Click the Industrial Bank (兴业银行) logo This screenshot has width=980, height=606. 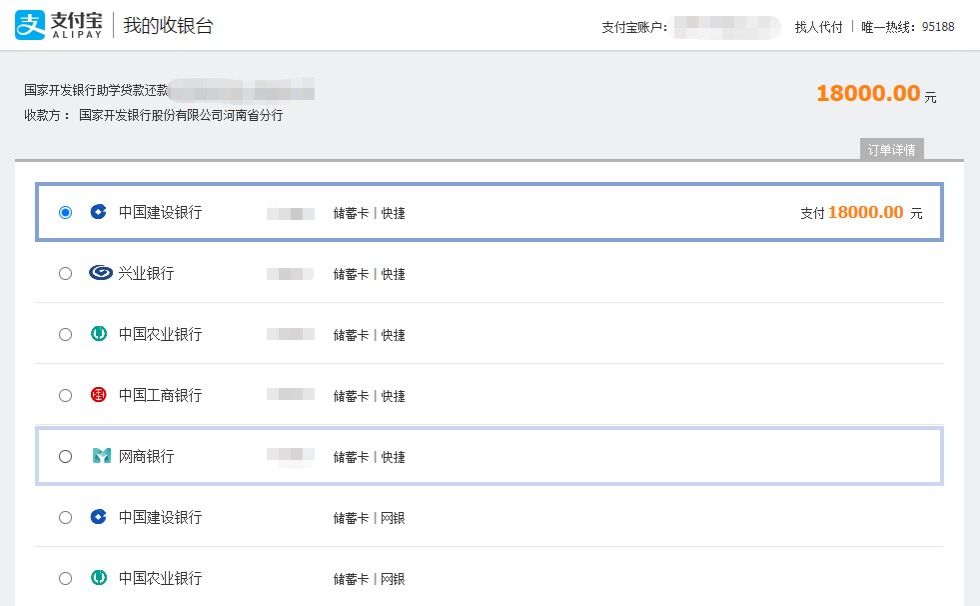click(101, 272)
